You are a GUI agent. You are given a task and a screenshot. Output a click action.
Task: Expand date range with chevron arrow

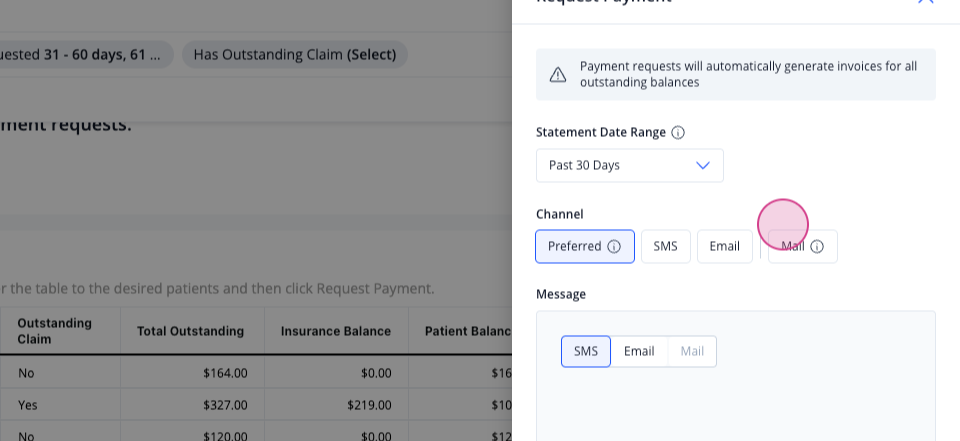703,165
